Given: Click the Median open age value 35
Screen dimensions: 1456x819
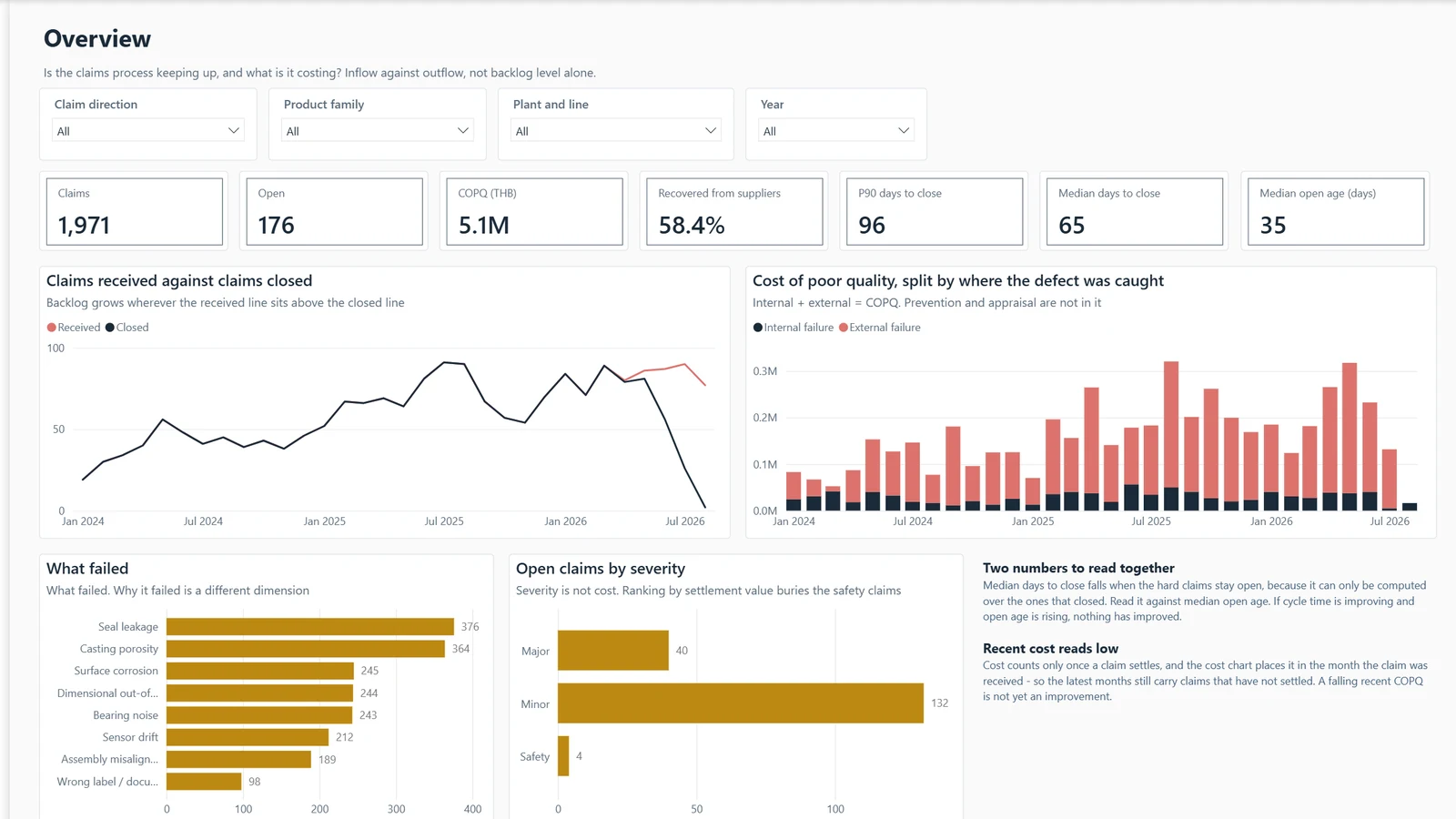Looking at the screenshot, I should (x=1273, y=226).
